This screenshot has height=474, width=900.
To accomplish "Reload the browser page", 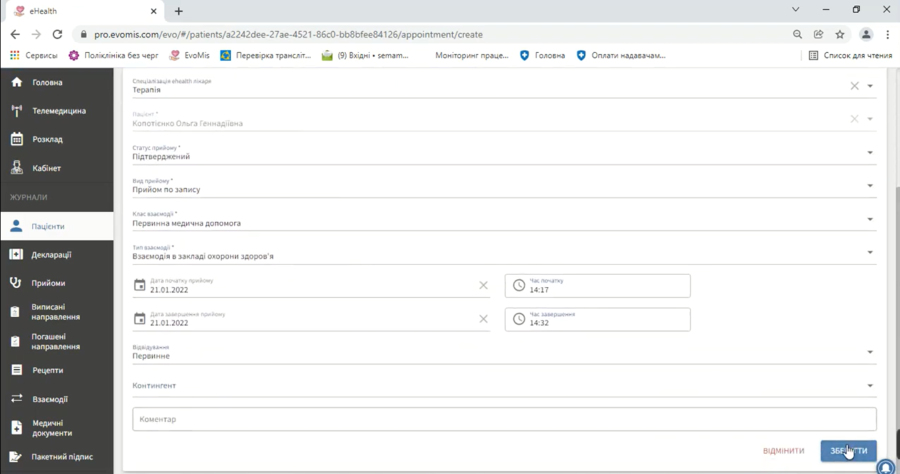I will [57, 34].
